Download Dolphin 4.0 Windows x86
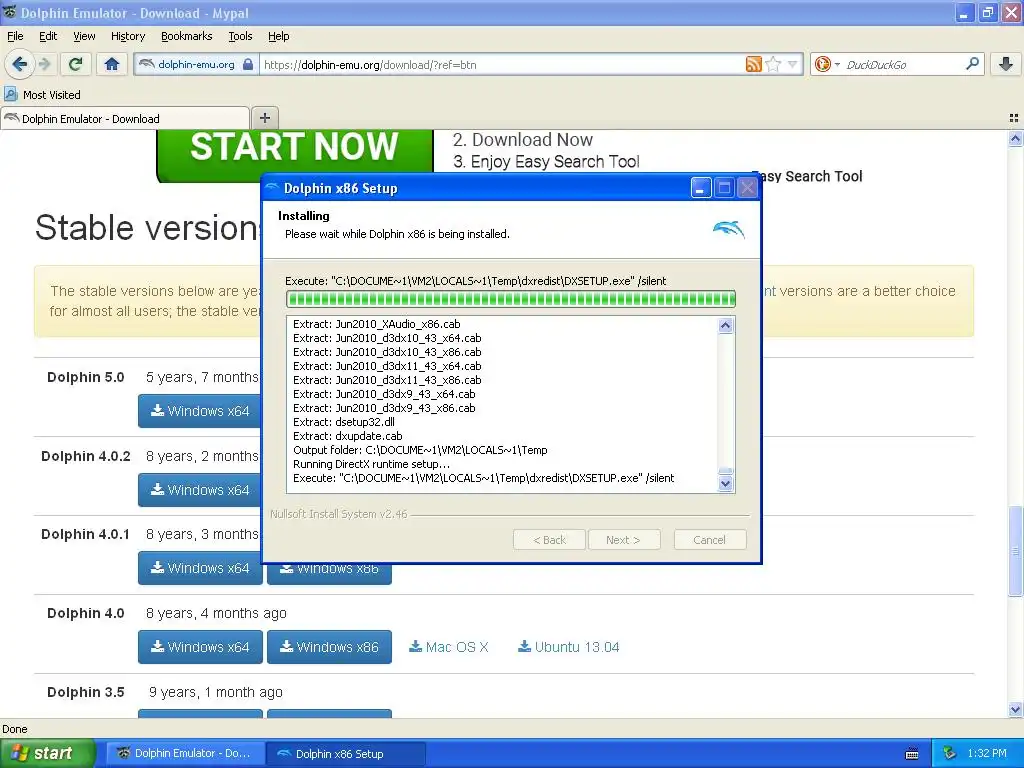 tap(329, 647)
